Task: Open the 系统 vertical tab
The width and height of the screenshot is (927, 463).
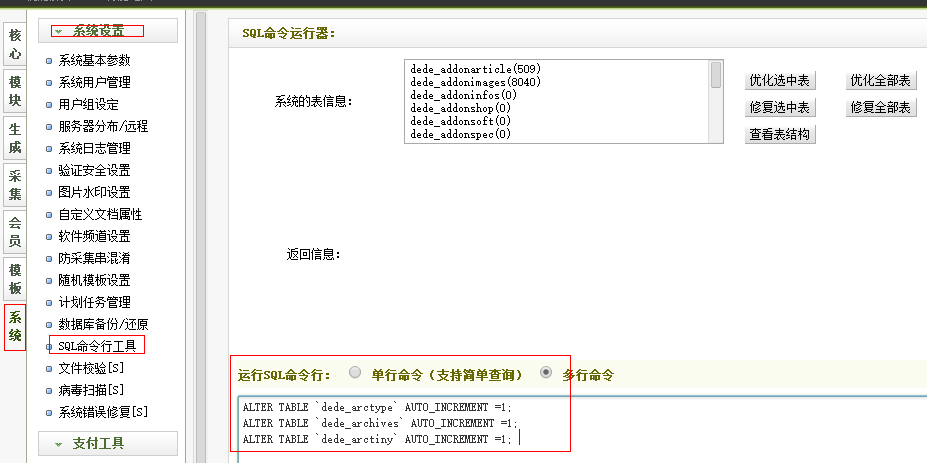Action: pos(15,327)
